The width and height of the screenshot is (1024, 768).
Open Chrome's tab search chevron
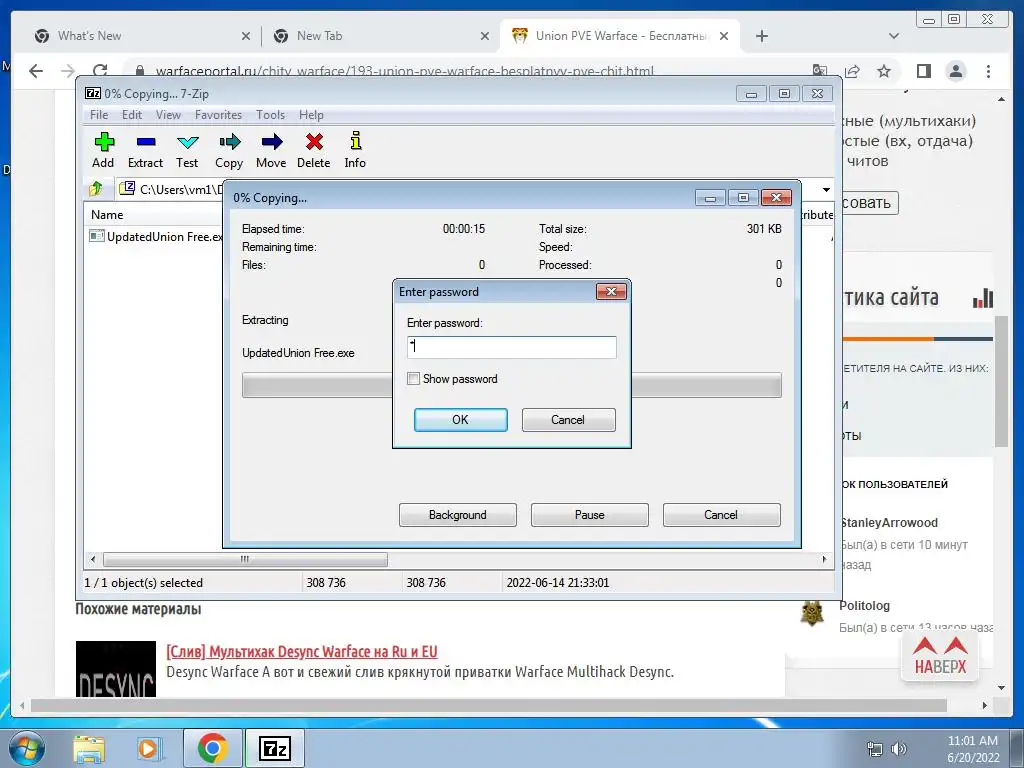click(x=894, y=36)
